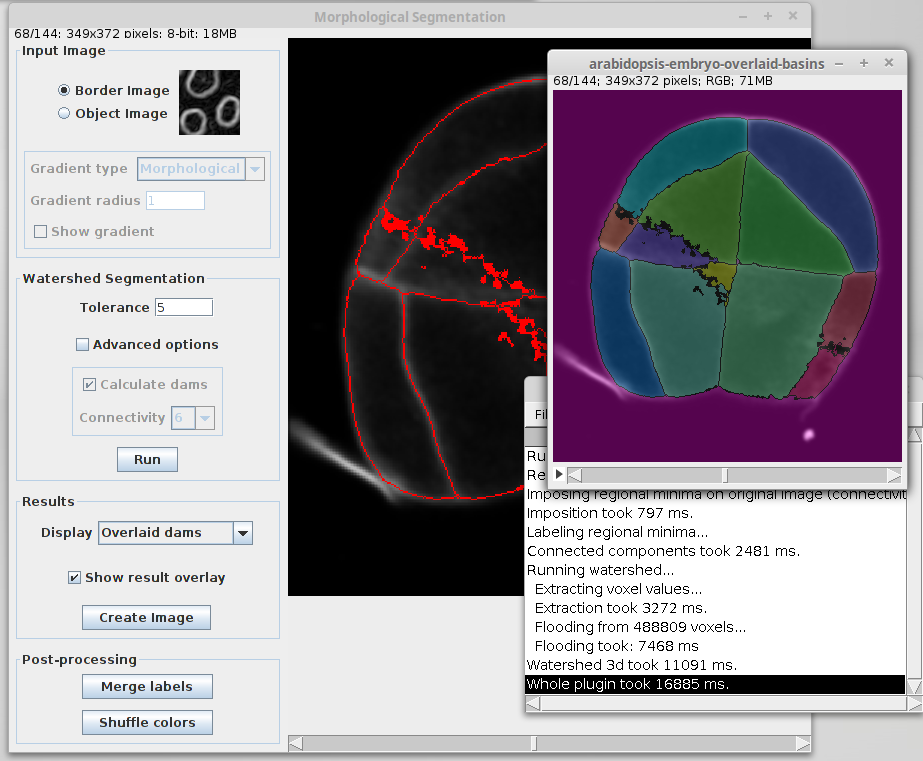Image resolution: width=923 pixels, height=761 pixels.
Task: Click log line 'Extraction took 3272 ms.'
Action: point(621,608)
